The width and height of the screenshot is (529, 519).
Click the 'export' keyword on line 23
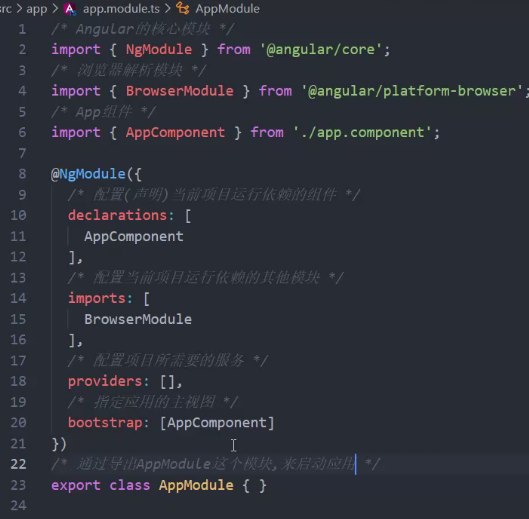[76, 485]
